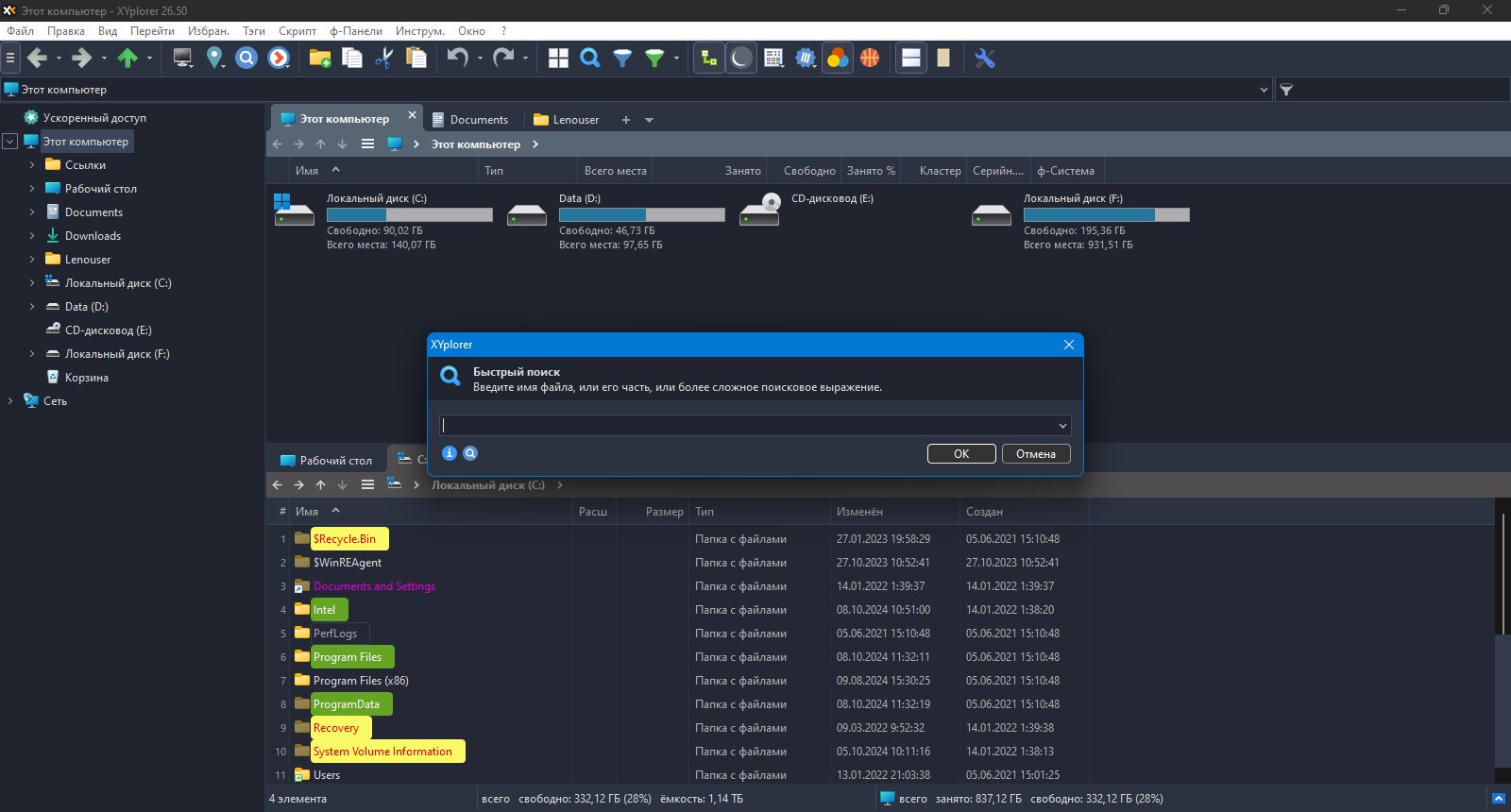Create a new folder via toolbar icon

click(320, 59)
